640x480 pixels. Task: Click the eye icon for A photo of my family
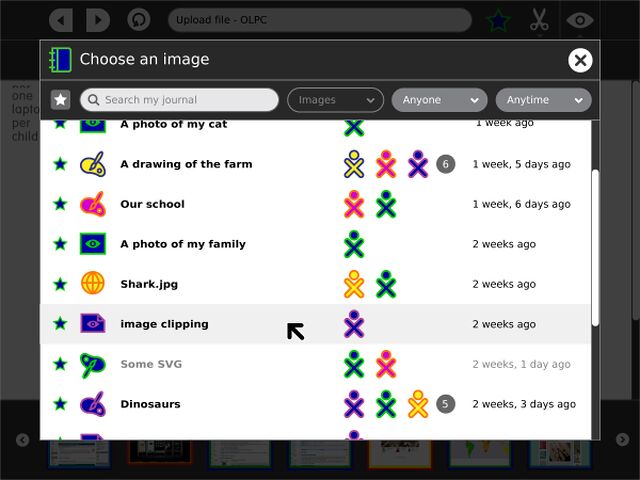[x=93, y=244]
